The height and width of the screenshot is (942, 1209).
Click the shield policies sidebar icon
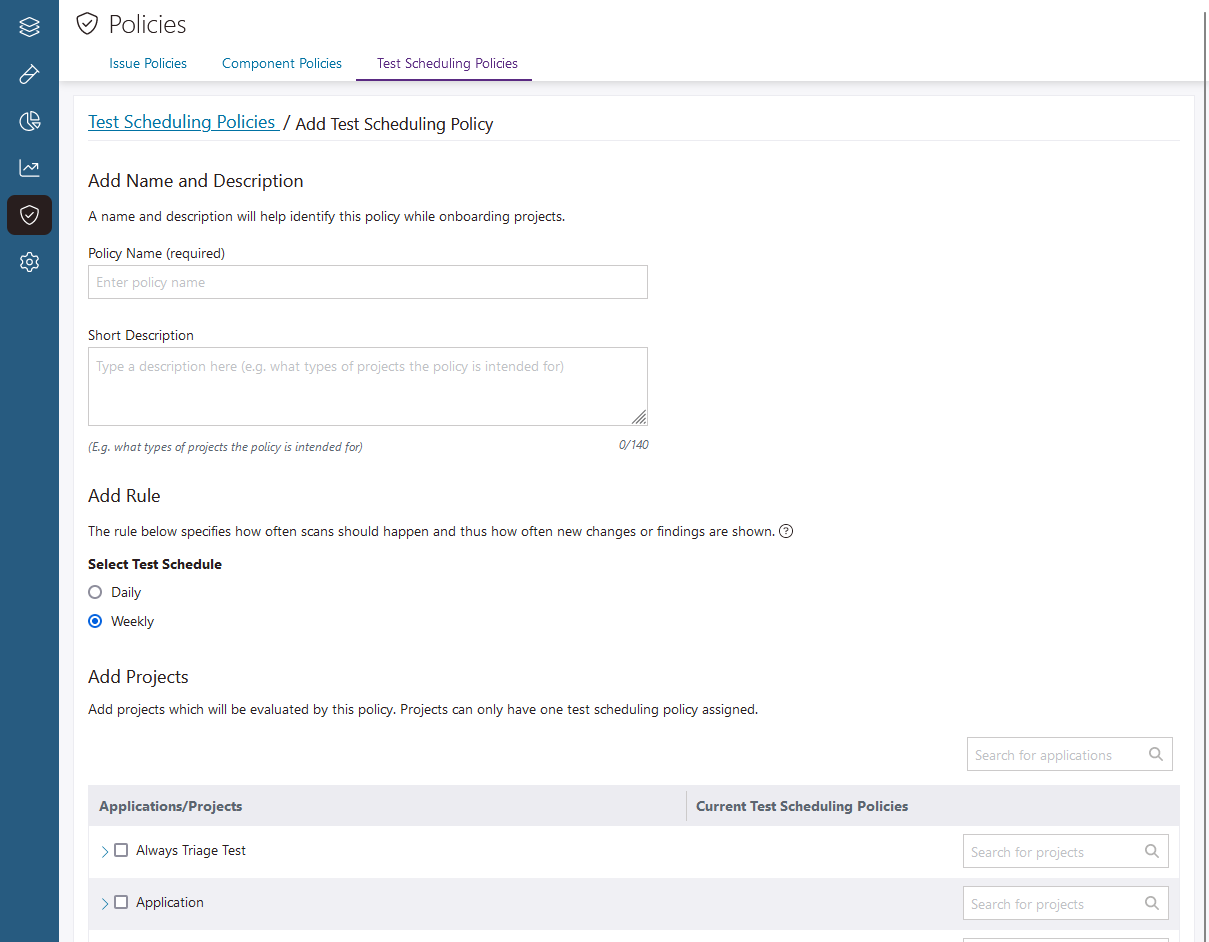tap(29, 215)
